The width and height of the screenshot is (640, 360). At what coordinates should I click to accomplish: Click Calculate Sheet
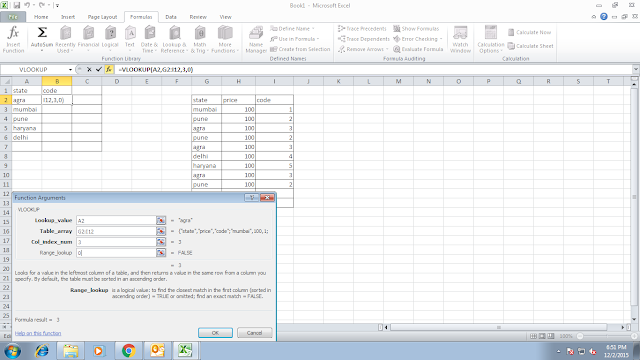point(531,46)
